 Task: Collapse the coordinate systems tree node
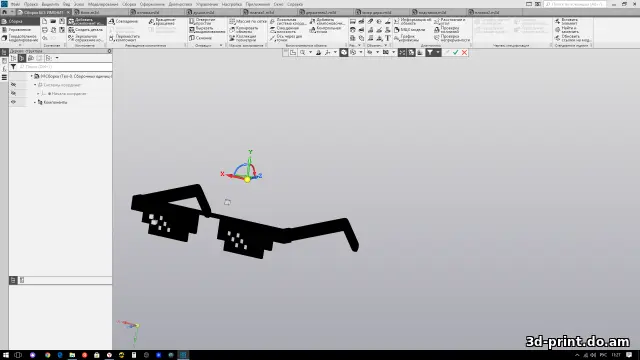35,85
